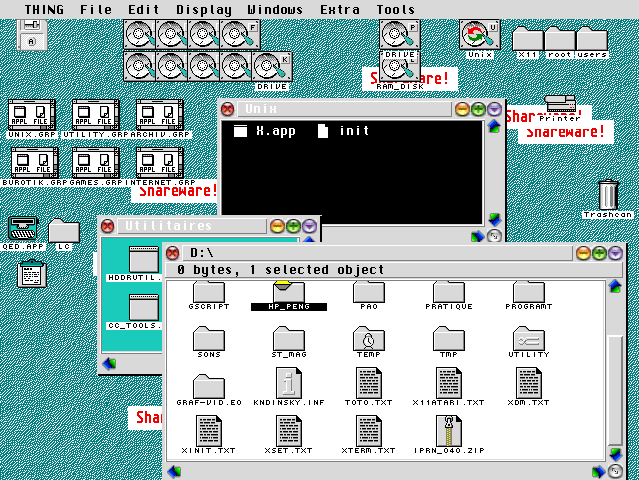639x480 pixels.
Task: Open the Display menu
Action: tap(204, 9)
